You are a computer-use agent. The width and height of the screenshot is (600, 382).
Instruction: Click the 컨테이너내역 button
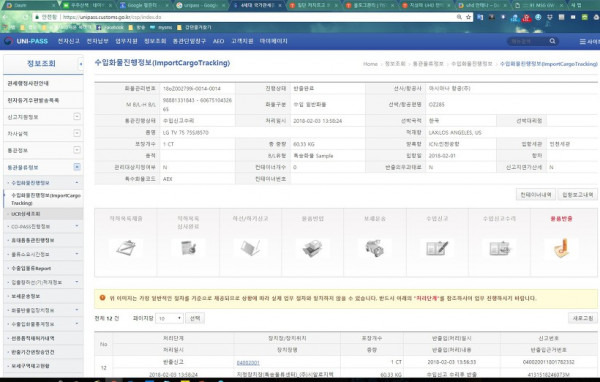tap(536, 195)
